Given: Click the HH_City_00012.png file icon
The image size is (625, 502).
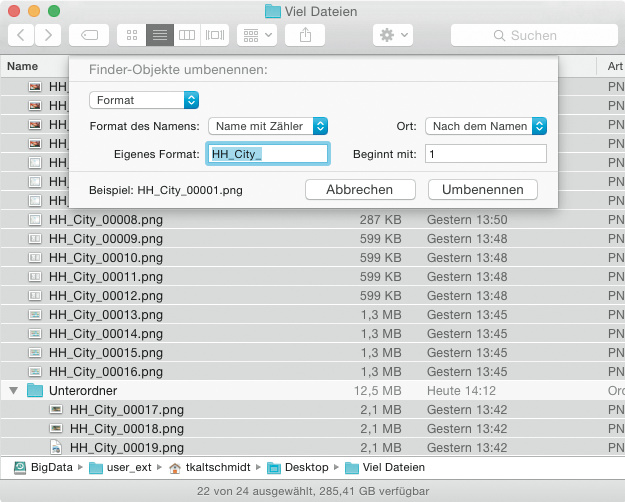Looking at the screenshot, I should pos(35,295).
